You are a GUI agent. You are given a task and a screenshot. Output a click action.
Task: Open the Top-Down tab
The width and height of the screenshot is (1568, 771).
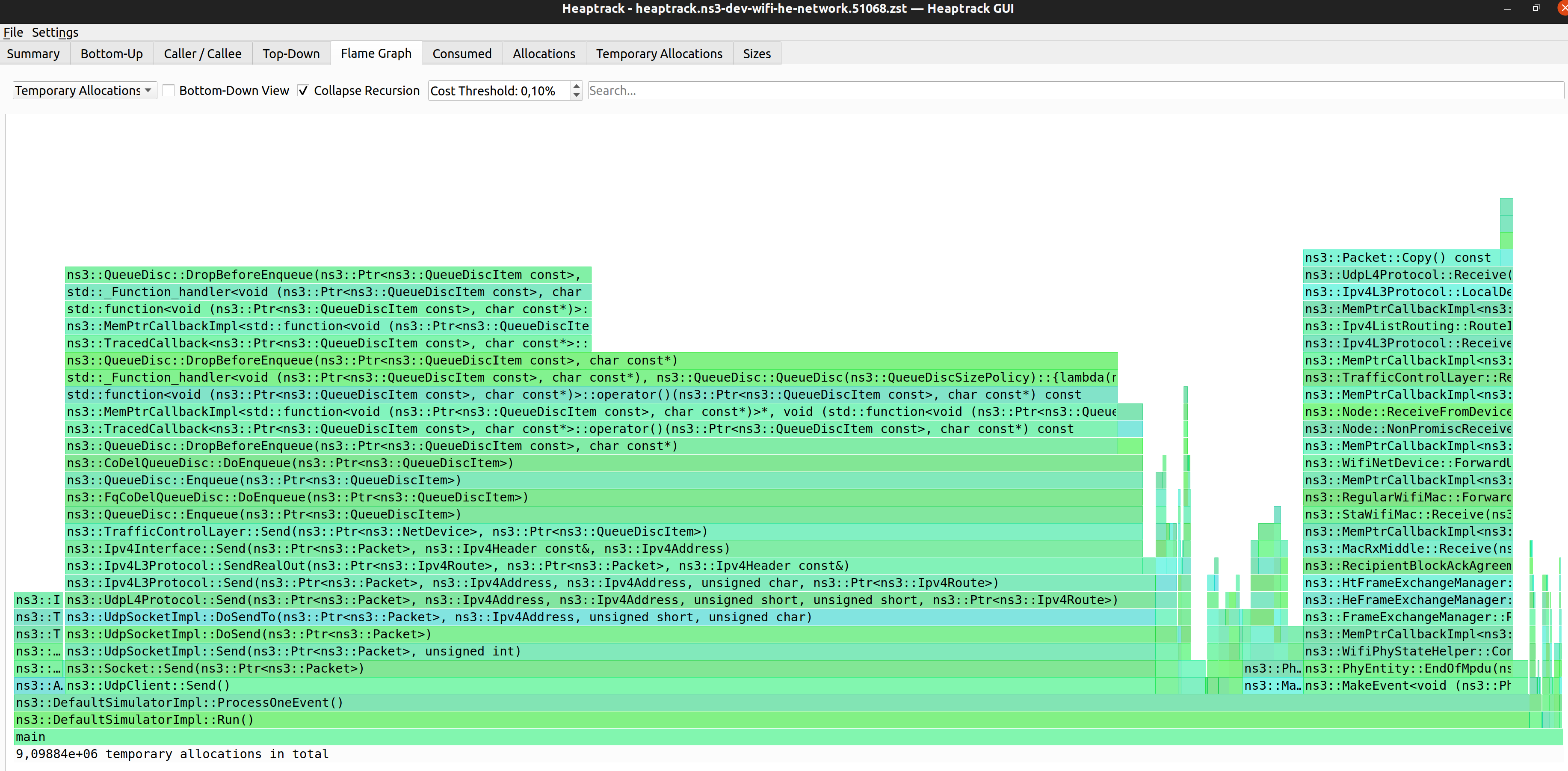pos(291,53)
